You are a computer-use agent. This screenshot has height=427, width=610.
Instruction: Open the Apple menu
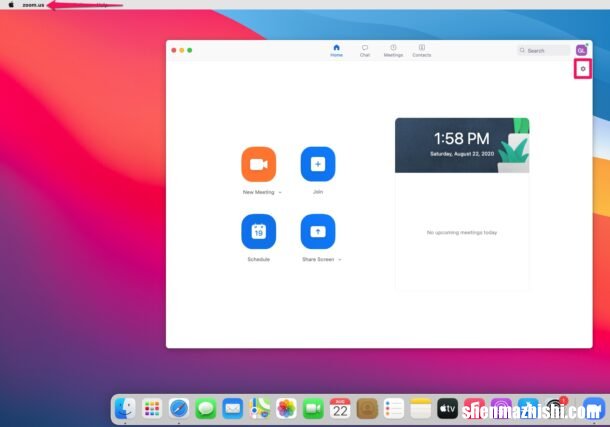[x=11, y=5]
